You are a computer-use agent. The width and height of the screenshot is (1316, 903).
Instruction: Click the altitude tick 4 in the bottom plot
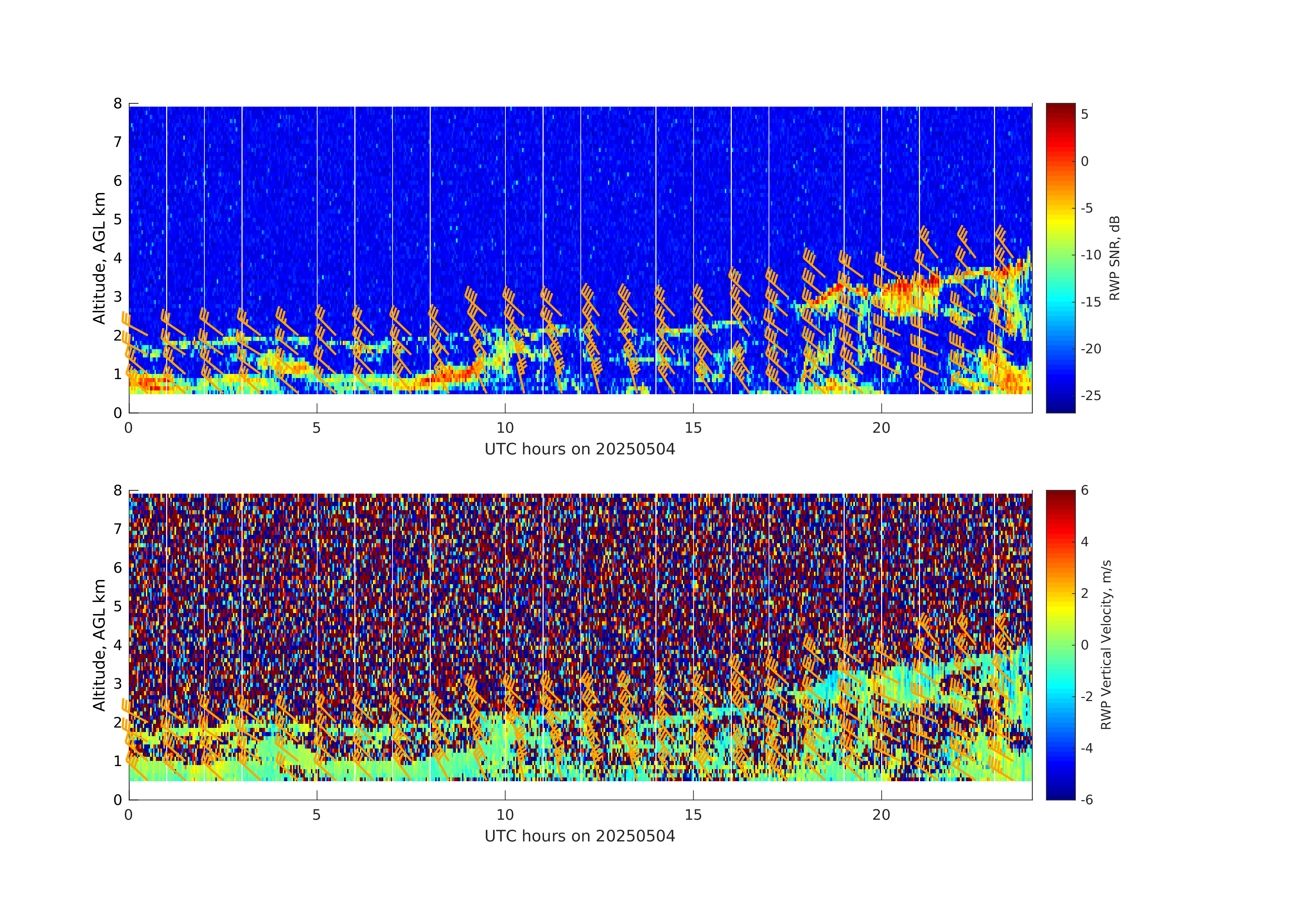tap(118, 645)
